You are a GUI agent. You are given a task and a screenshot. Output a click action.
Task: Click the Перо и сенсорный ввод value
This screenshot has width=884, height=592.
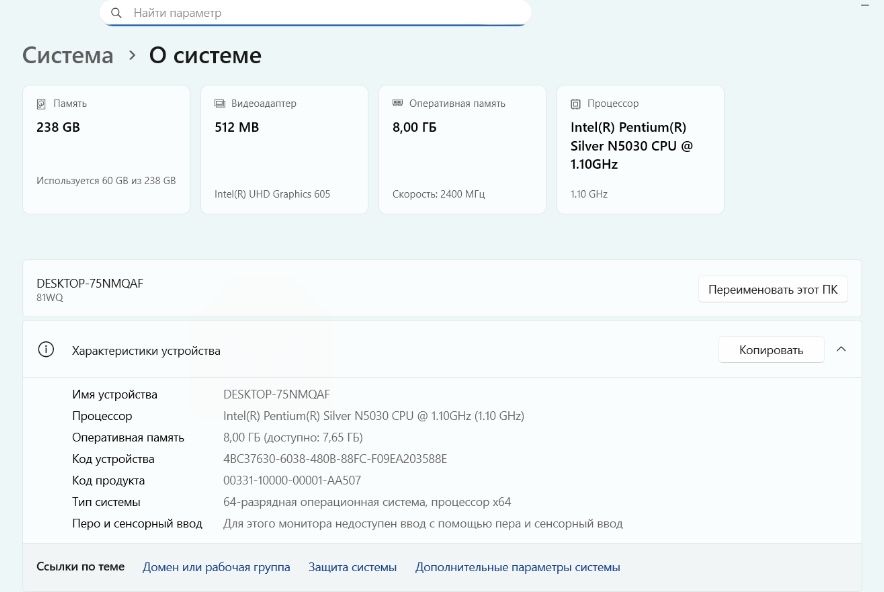click(423, 524)
